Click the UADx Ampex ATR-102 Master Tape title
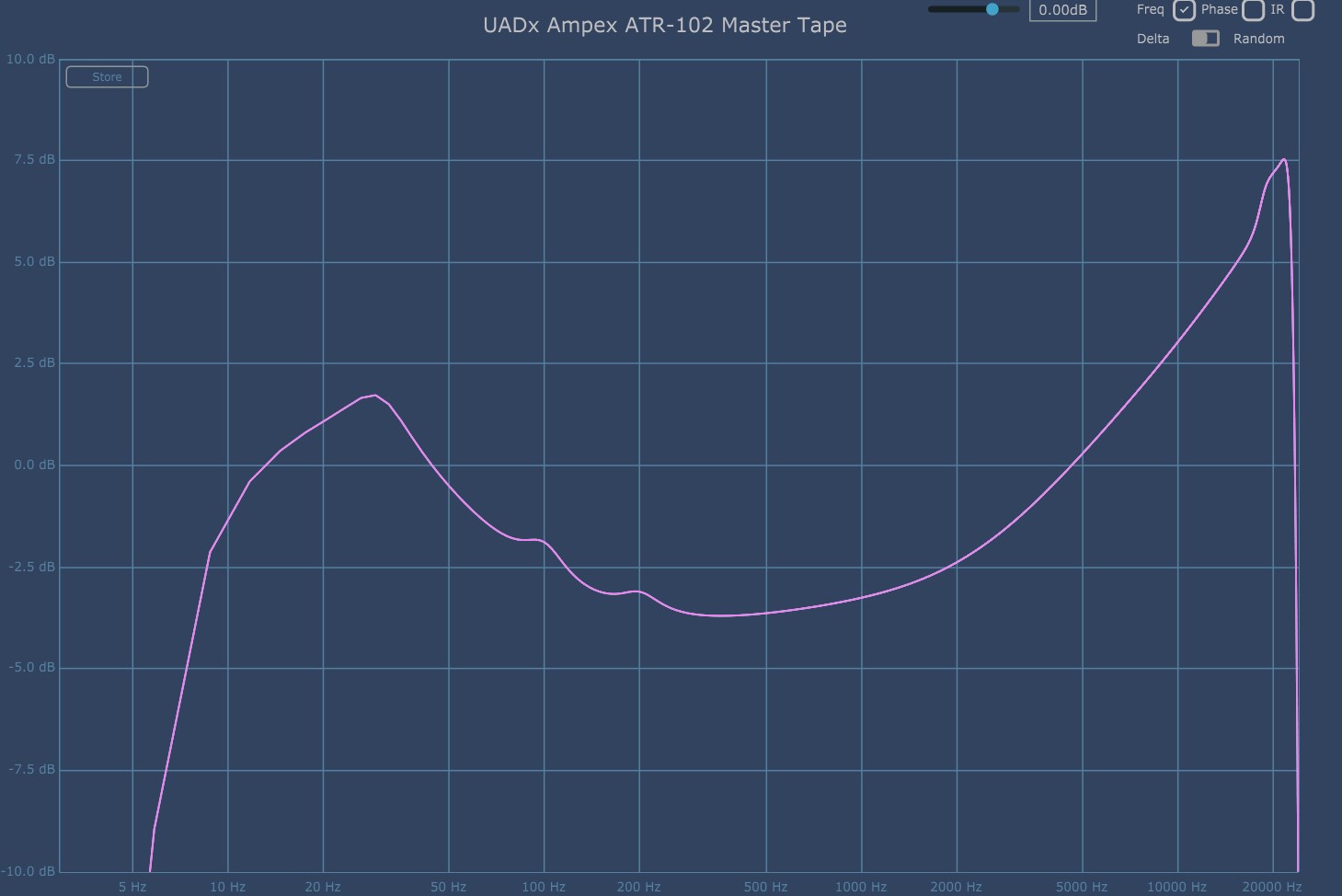 [664, 25]
